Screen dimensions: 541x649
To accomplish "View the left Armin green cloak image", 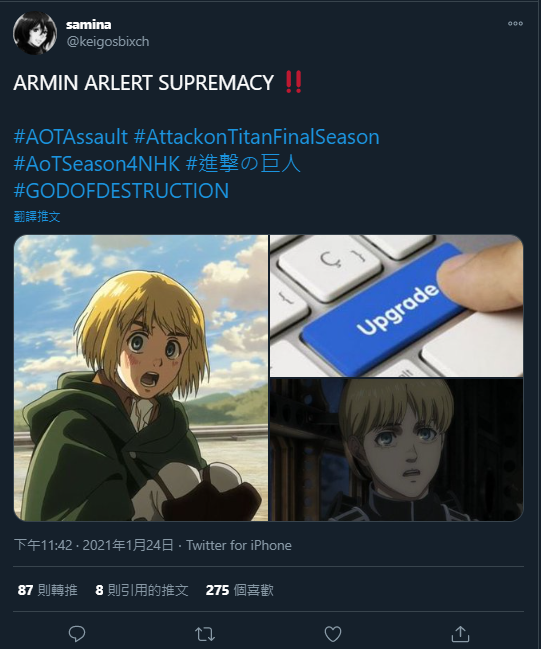I will (x=141, y=378).
